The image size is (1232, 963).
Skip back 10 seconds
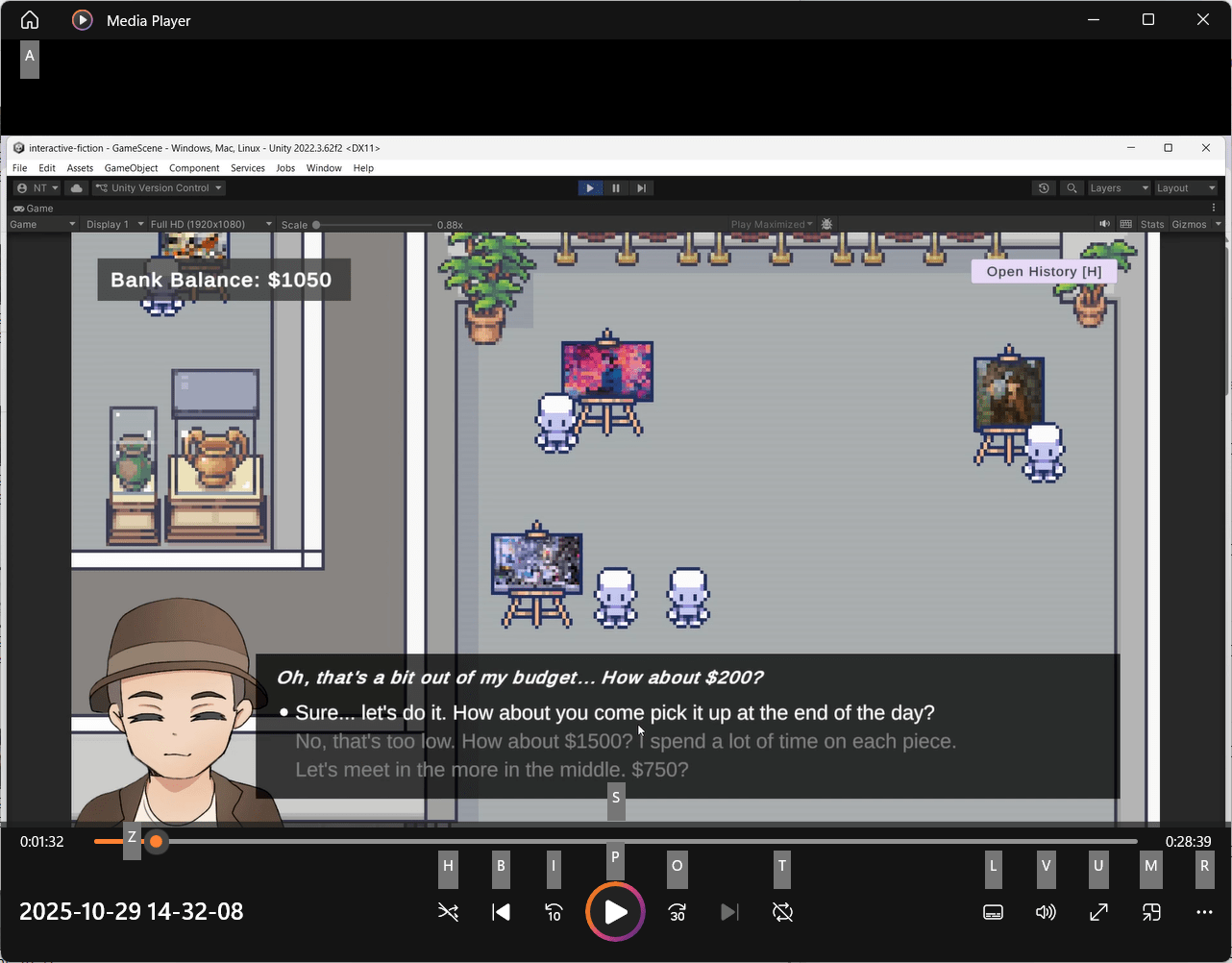tap(554, 912)
